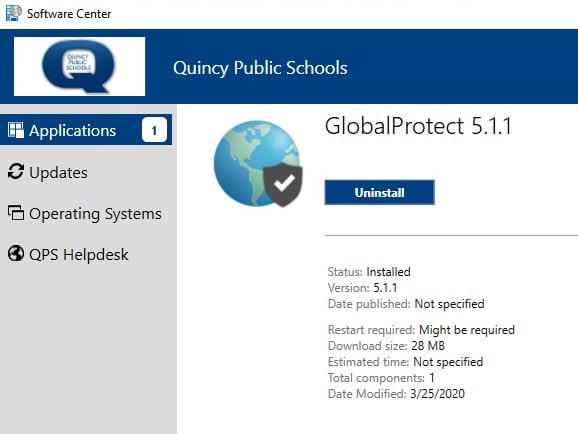Open the Applications section

pyautogui.click(x=86, y=130)
